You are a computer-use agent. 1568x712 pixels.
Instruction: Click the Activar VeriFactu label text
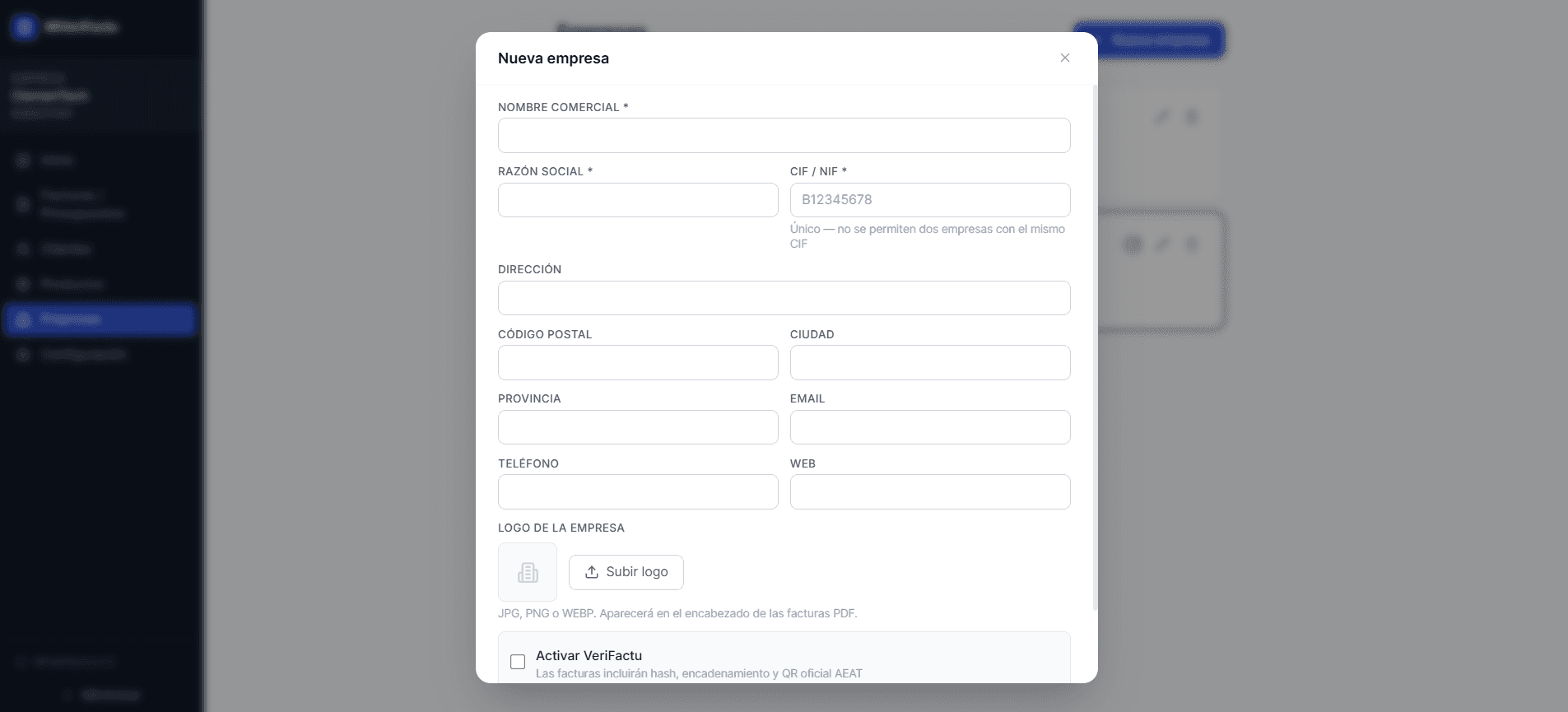click(589, 655)
